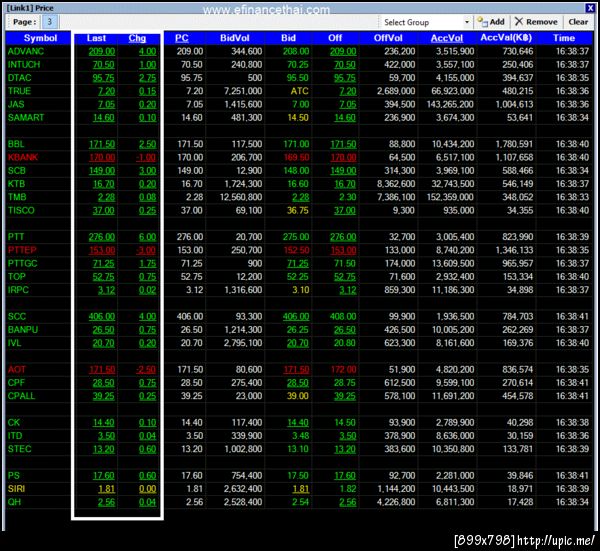Sort by the Chg column header
This screenshot has height=551, width=600.
[x=137, y=38]
